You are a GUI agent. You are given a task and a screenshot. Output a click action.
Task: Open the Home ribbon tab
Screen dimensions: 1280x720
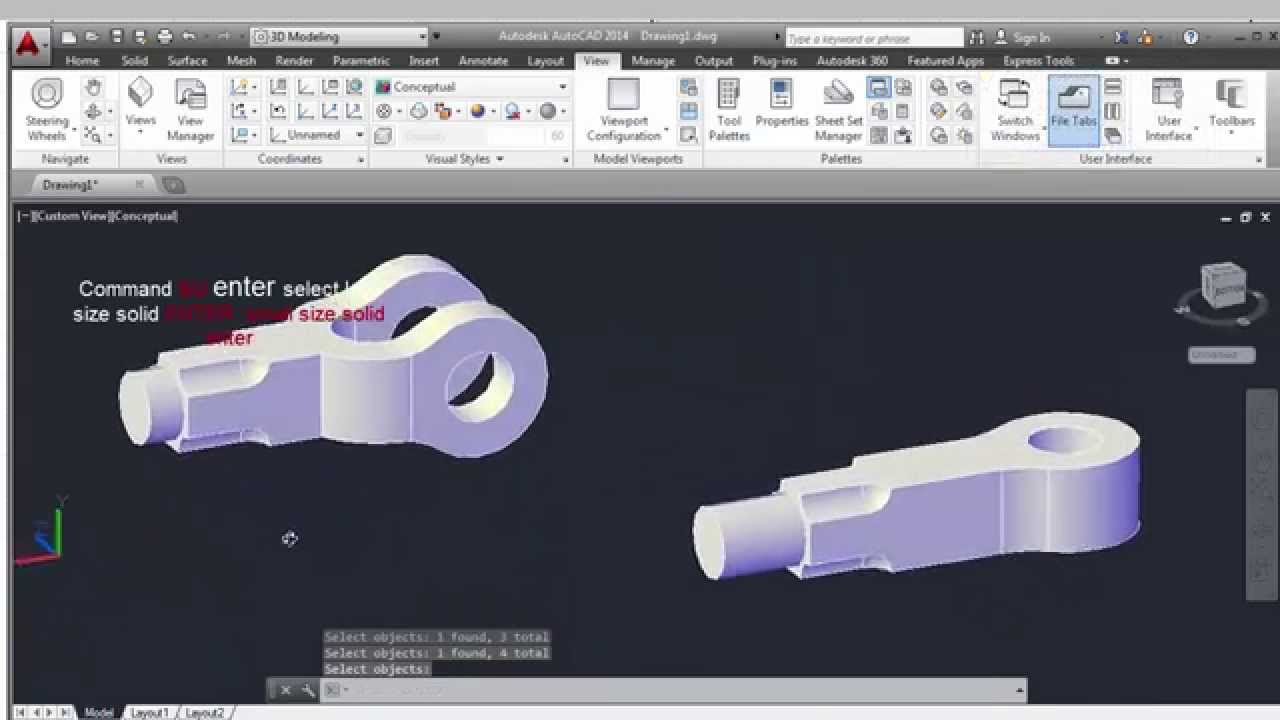tap(82, 61)
